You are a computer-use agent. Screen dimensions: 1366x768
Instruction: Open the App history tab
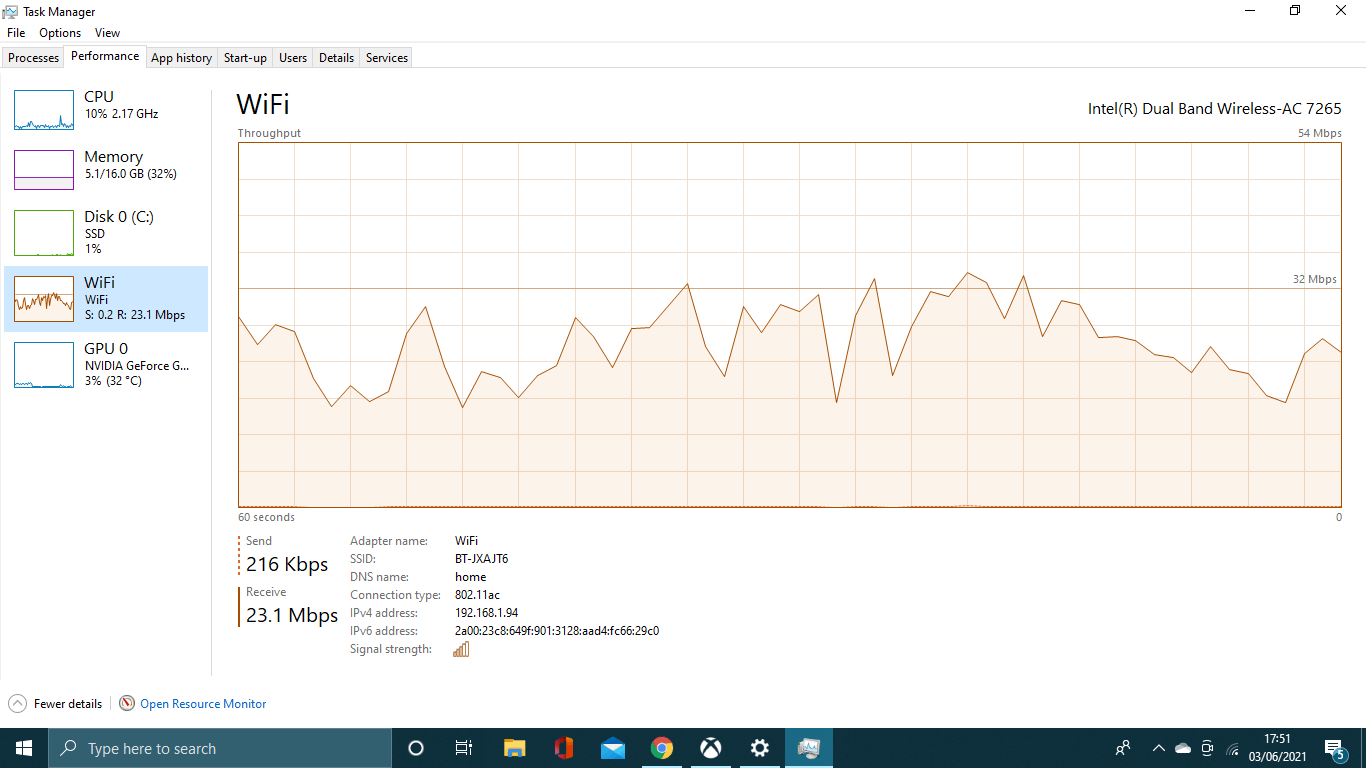181,57
